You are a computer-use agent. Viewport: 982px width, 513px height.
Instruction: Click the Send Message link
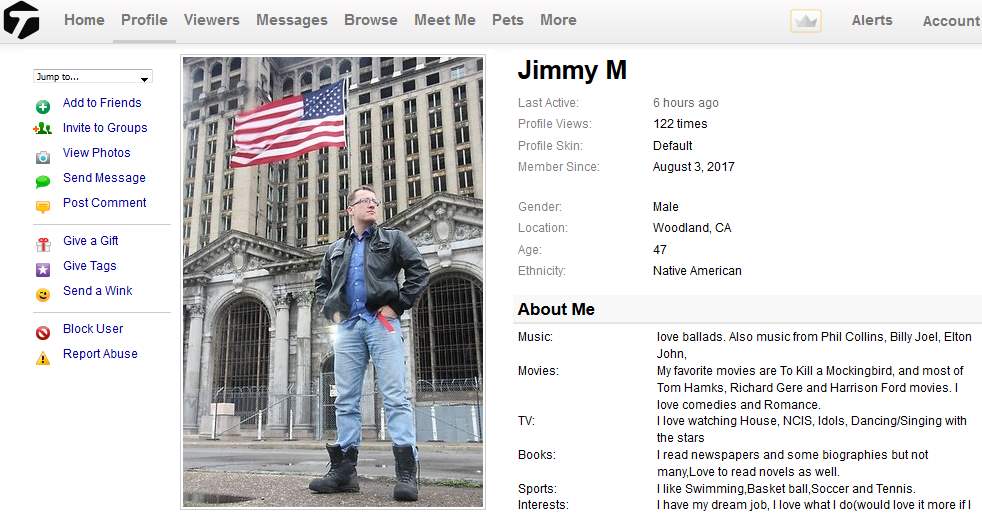[x=104, y=178]
